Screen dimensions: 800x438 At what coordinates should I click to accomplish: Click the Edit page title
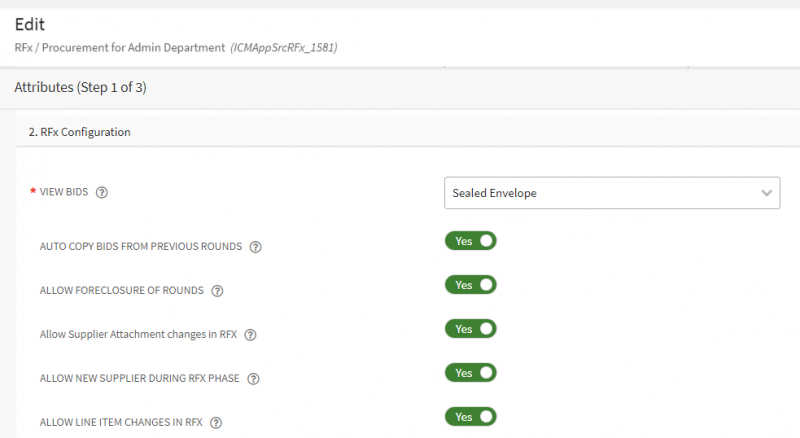point(29,24)
